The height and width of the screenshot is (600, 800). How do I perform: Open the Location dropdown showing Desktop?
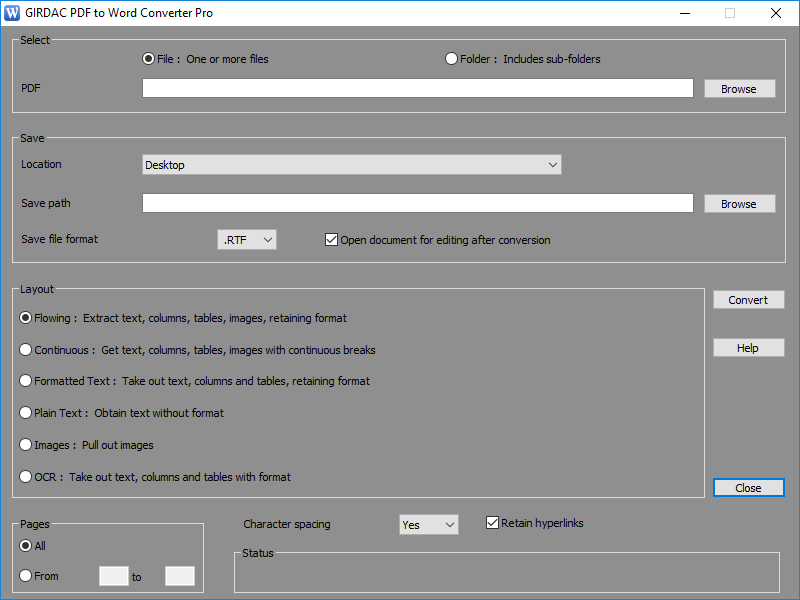352,165
